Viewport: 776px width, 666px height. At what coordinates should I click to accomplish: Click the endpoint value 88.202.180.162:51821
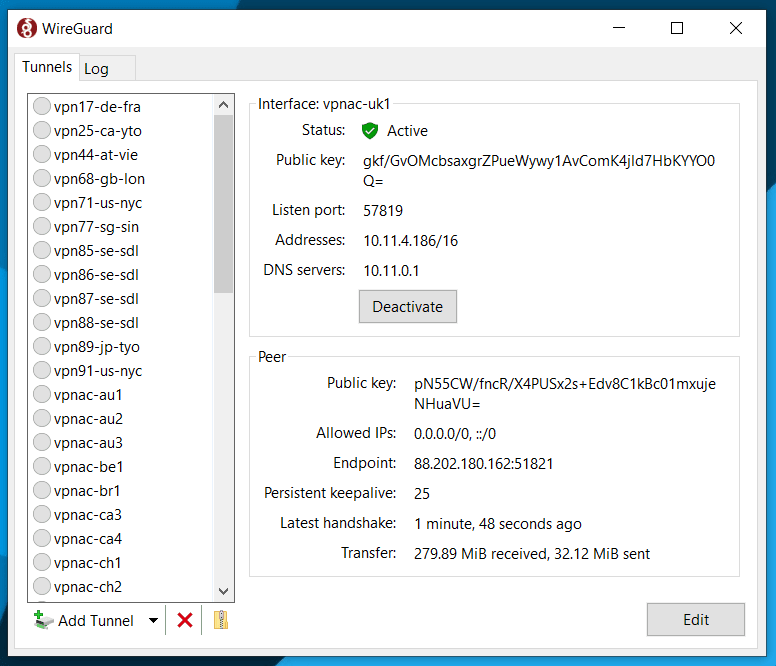click(x=484, y=464)
